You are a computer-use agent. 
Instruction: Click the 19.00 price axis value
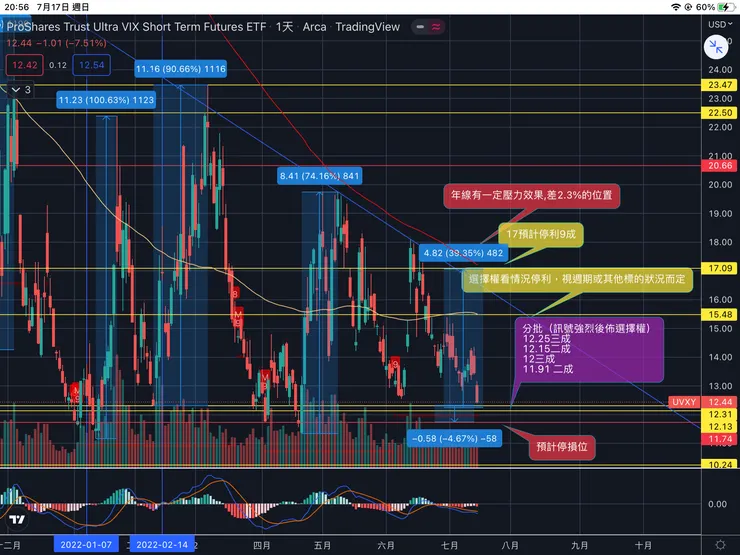coord(720,213)
